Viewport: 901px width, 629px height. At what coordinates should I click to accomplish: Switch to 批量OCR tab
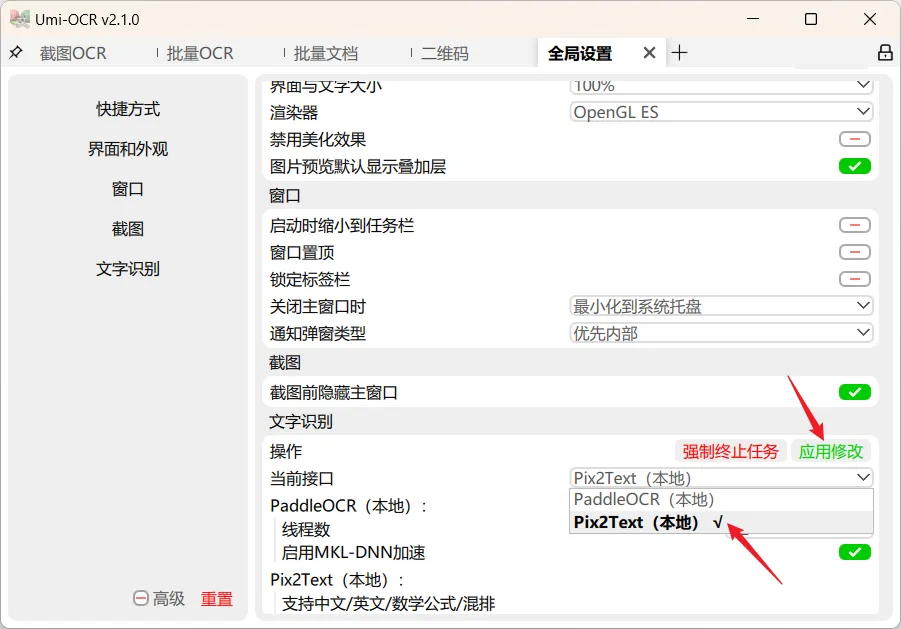pyautogui.click(x=200, y=53)
